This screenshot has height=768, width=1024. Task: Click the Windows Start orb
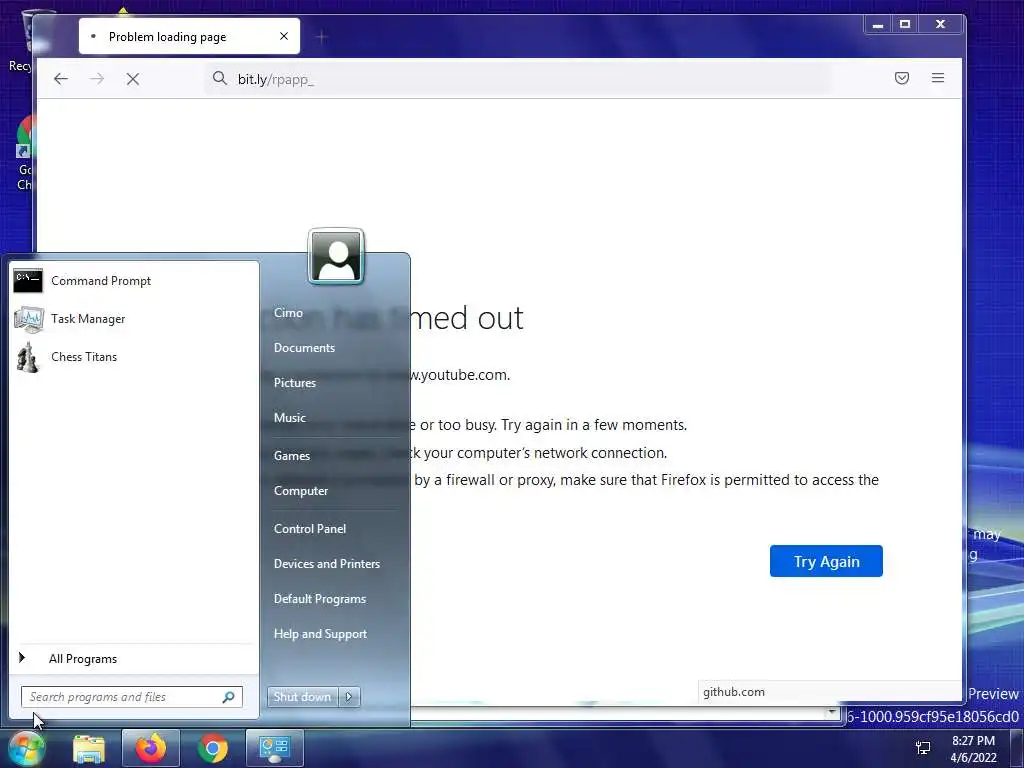point(26,748)
